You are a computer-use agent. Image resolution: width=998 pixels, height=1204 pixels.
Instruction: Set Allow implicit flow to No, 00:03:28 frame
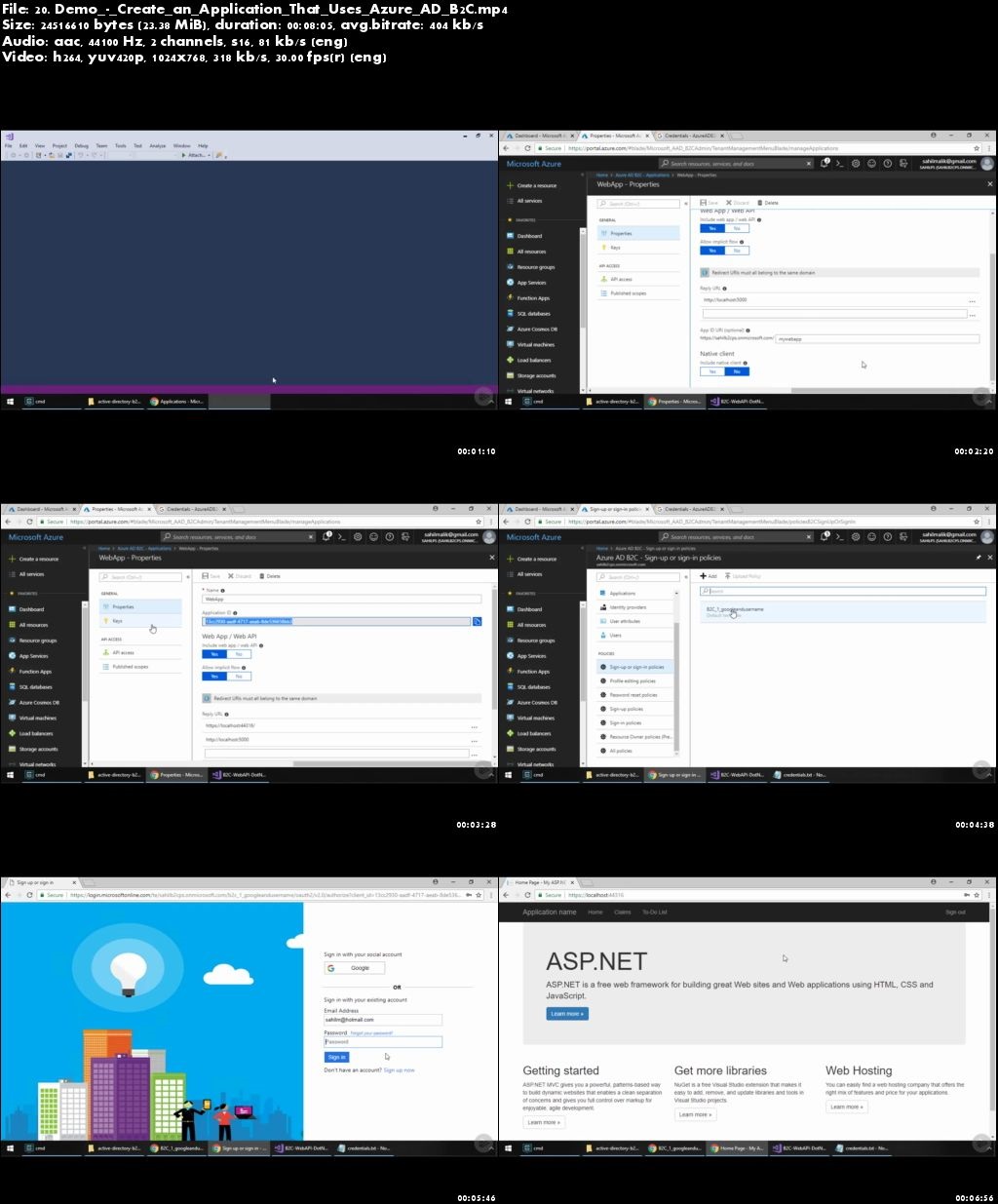pyautogui.click(x=239, y=676)
